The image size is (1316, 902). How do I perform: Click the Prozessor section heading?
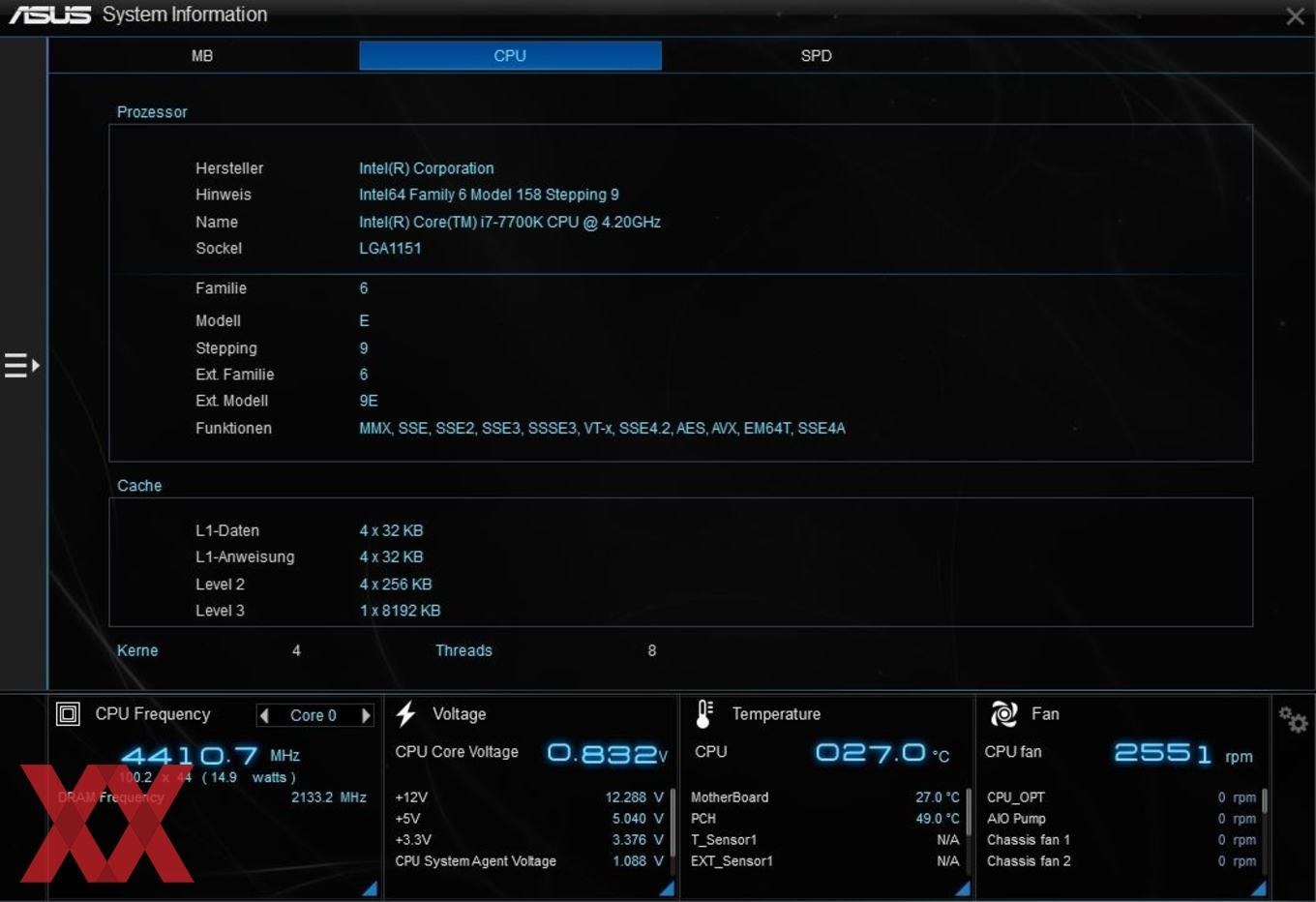[x=152, y=112]
